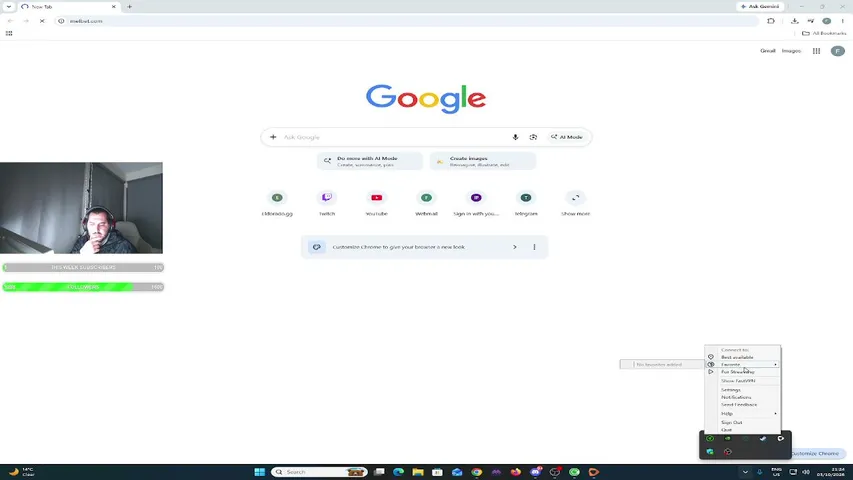Image resolution: width=853 pixels, height=480 pixels.
Task: Open the Chrome tab search dropdown
Action: 9,7
